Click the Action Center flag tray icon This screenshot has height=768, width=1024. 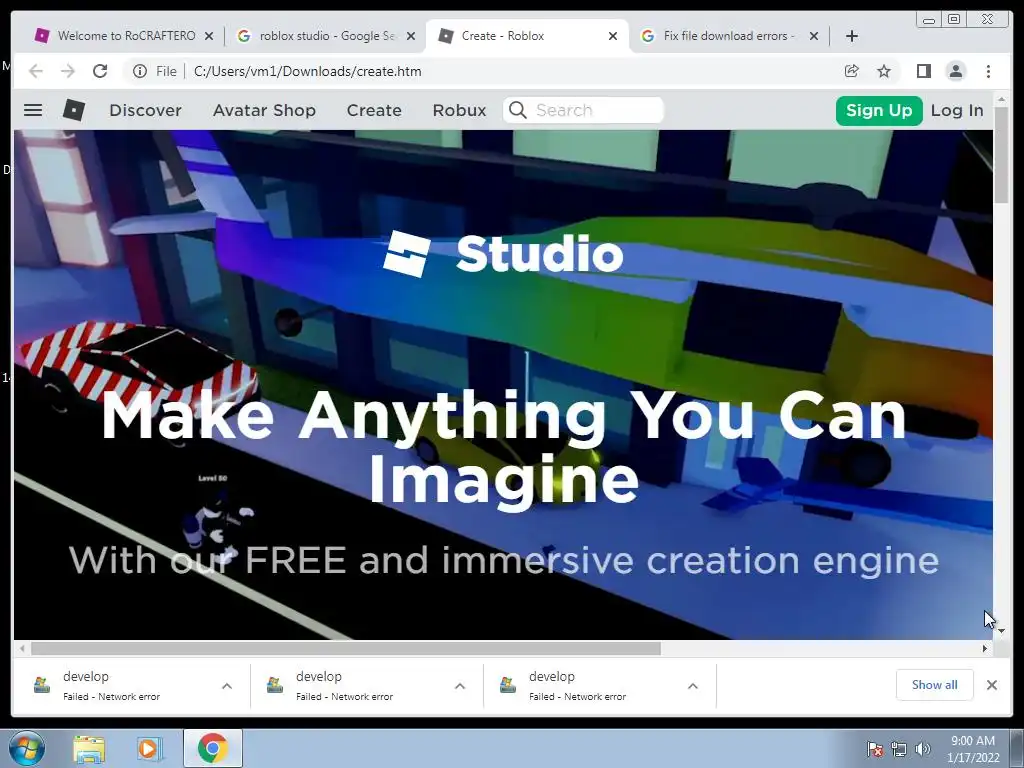(875, 749)
